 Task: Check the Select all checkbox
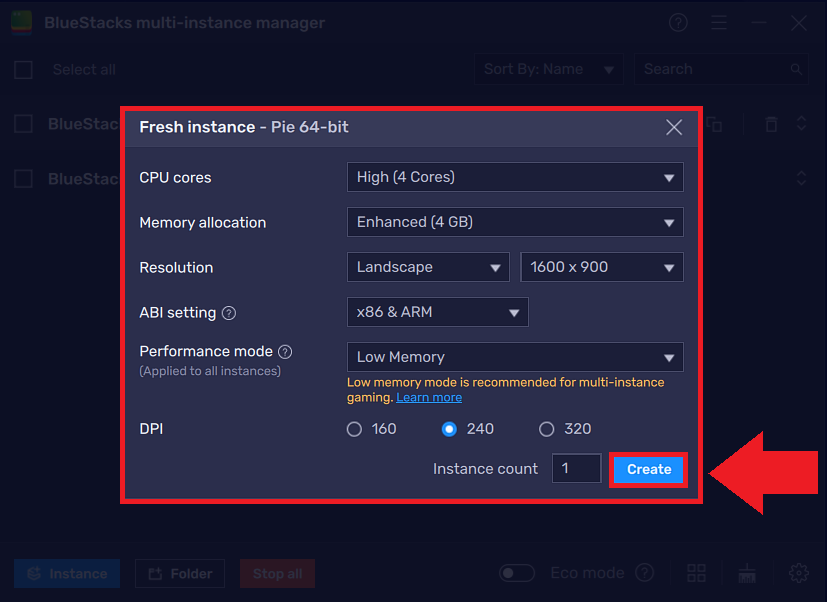[x=23, y=70]
